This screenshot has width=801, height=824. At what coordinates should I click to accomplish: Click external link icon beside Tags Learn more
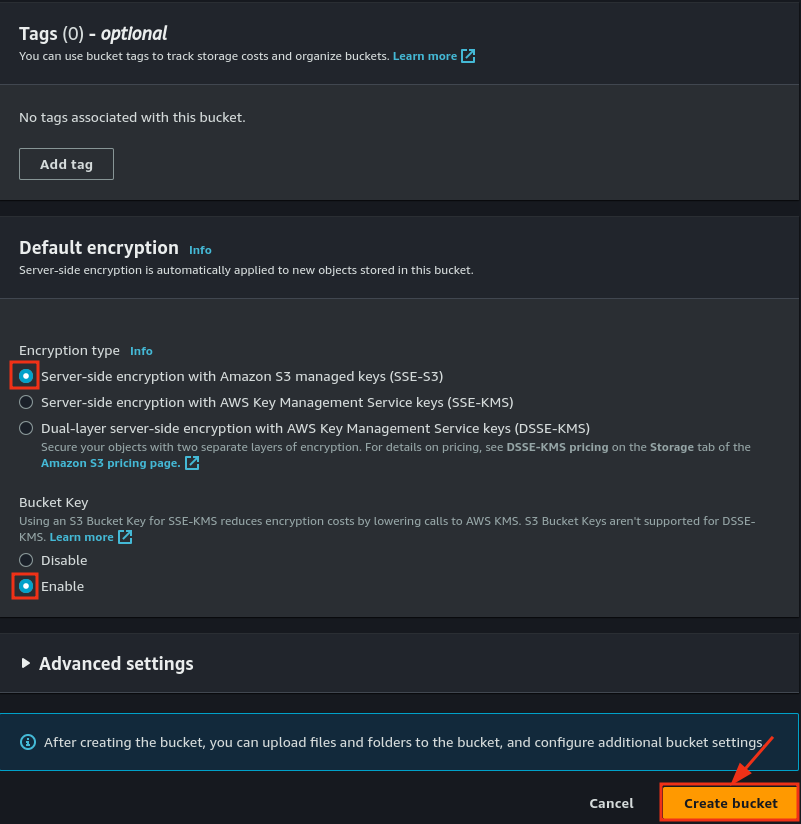pyautogui.click(x=467, y=56)
